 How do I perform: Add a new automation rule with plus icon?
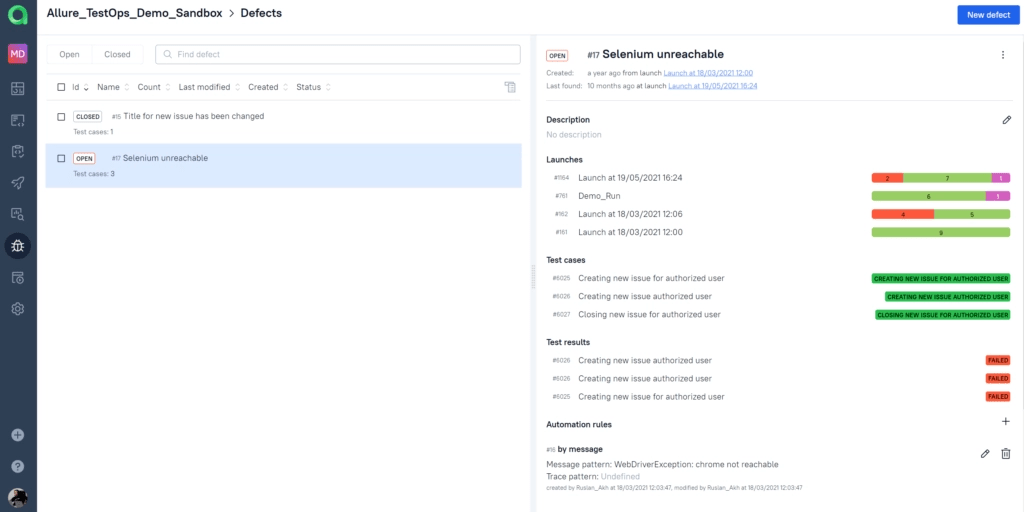[1006, 422]
